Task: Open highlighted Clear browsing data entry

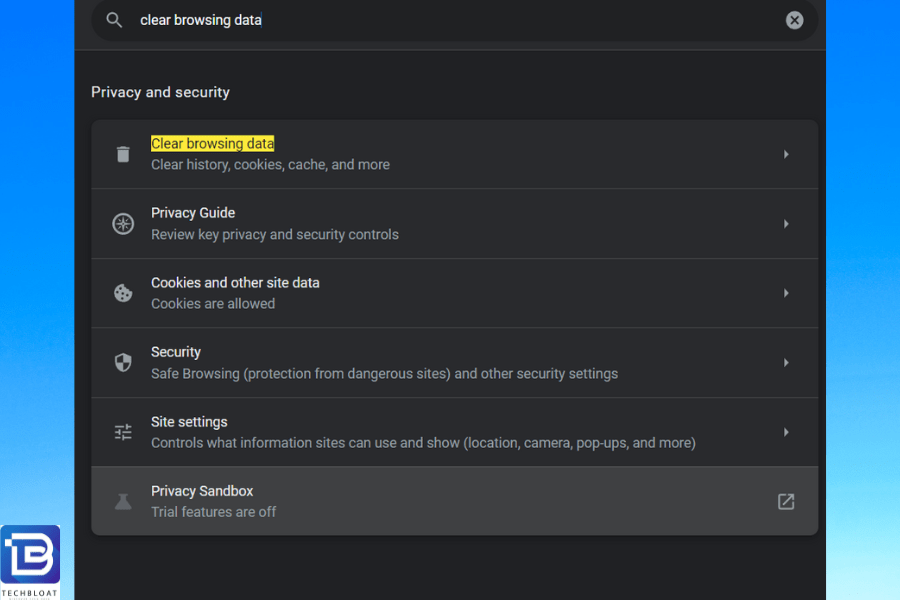Action: 212,144
